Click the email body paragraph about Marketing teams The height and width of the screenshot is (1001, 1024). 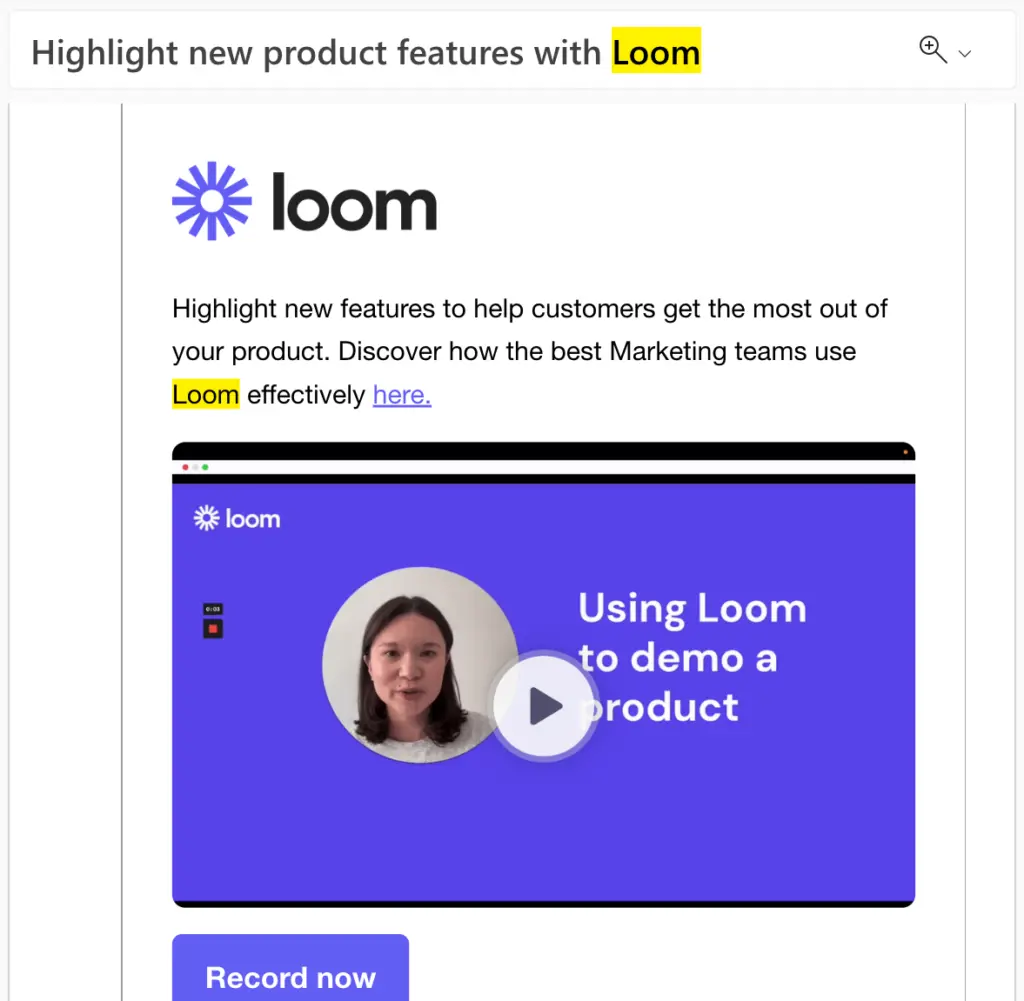(528, 351)
